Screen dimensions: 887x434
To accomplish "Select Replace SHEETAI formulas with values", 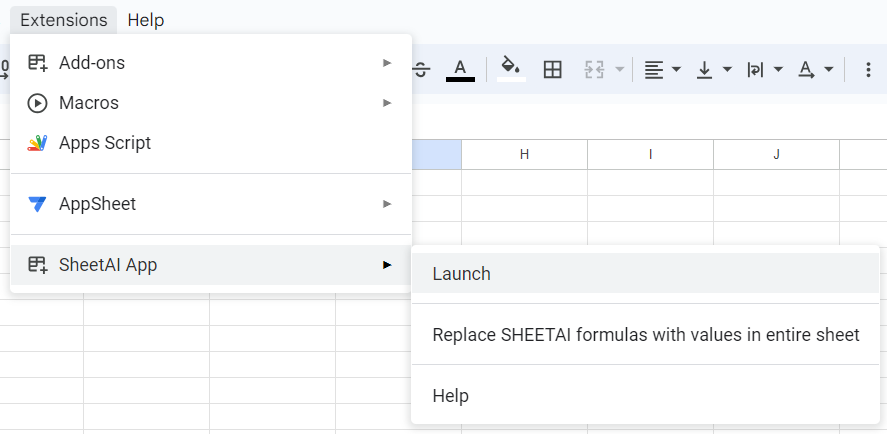I will coord(645,335).
